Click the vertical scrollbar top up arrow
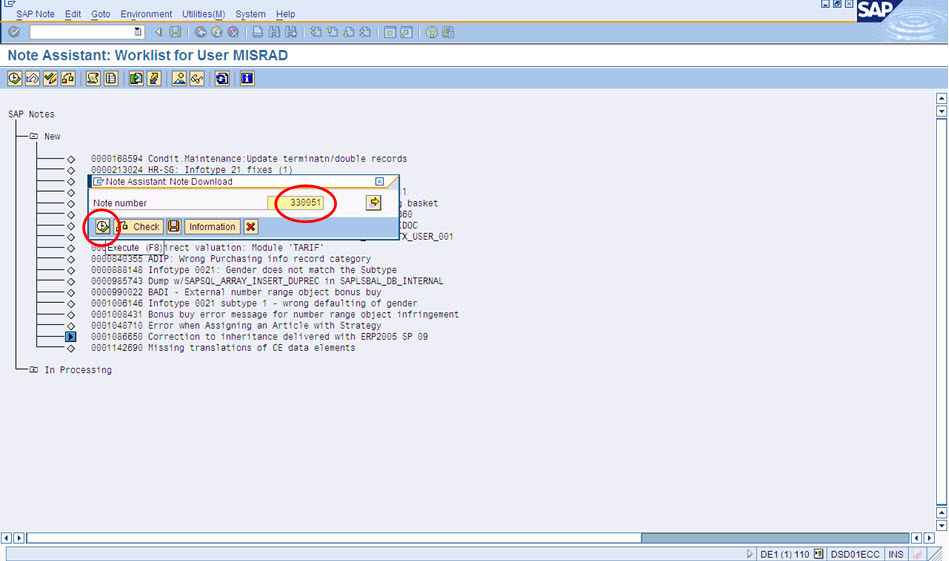This screenshot has width=949, height=561. (x=941, y=98)
